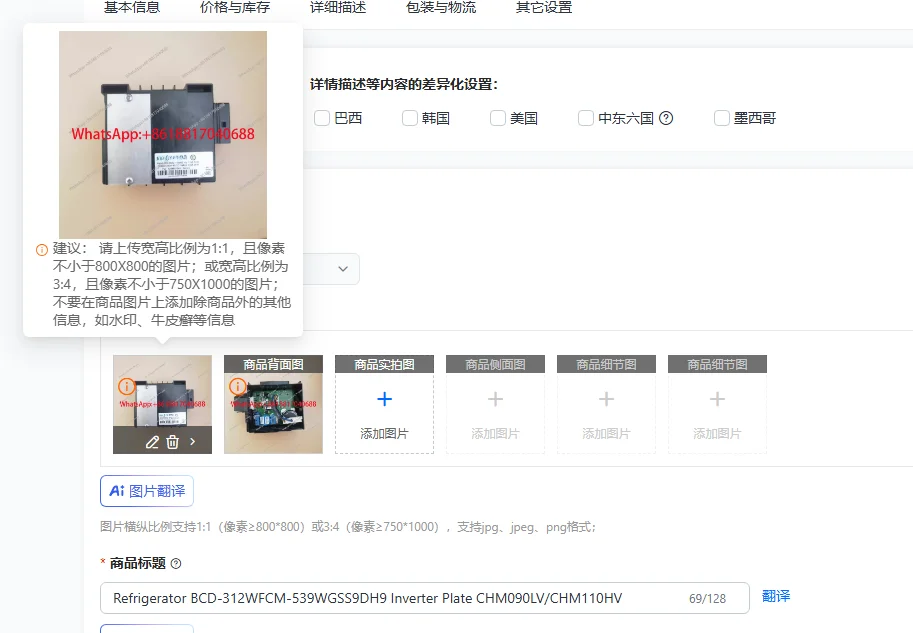
Task: Check the 巴西 checkbox
Action: 322,118
